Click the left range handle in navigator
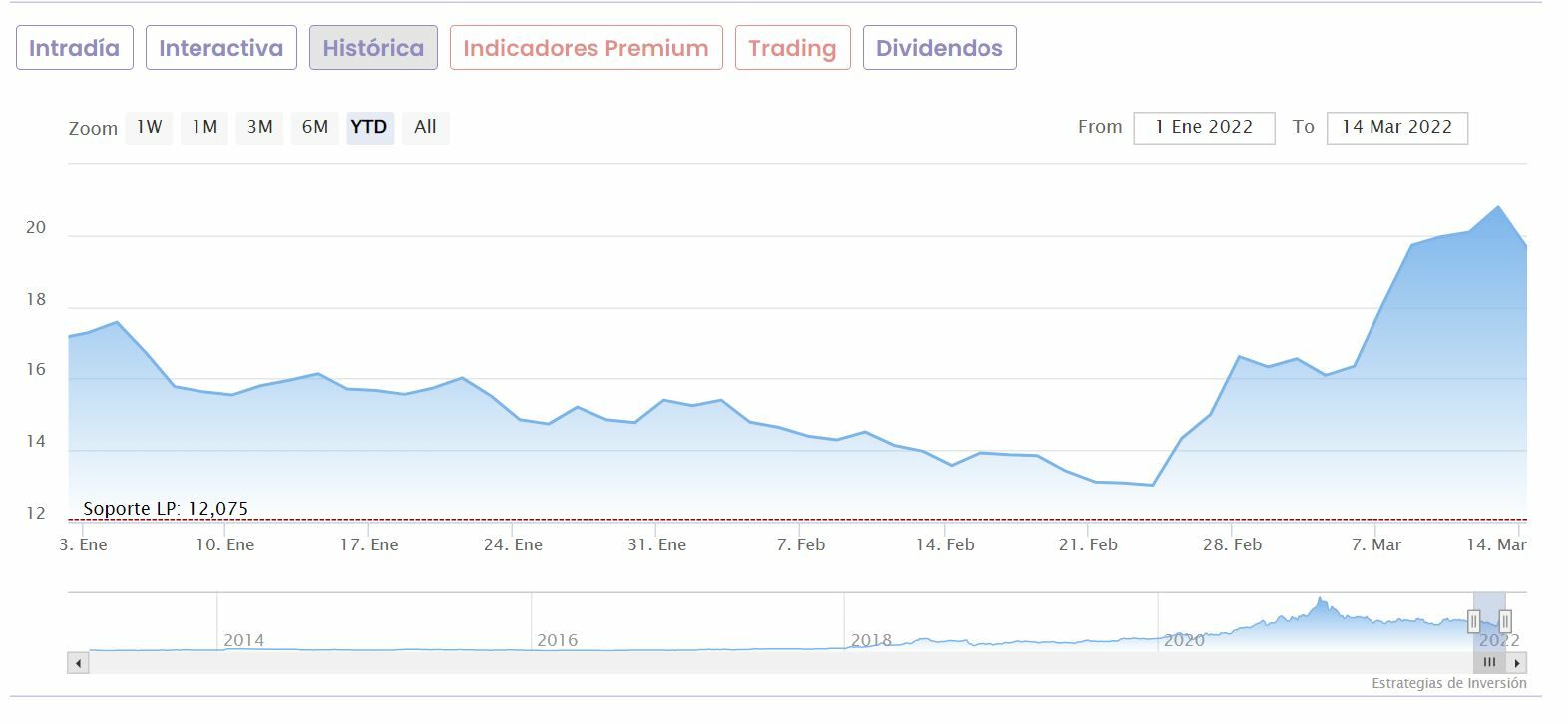Image resolution: width=1568 pixels, height=724 pixels. coord(1473,622)
